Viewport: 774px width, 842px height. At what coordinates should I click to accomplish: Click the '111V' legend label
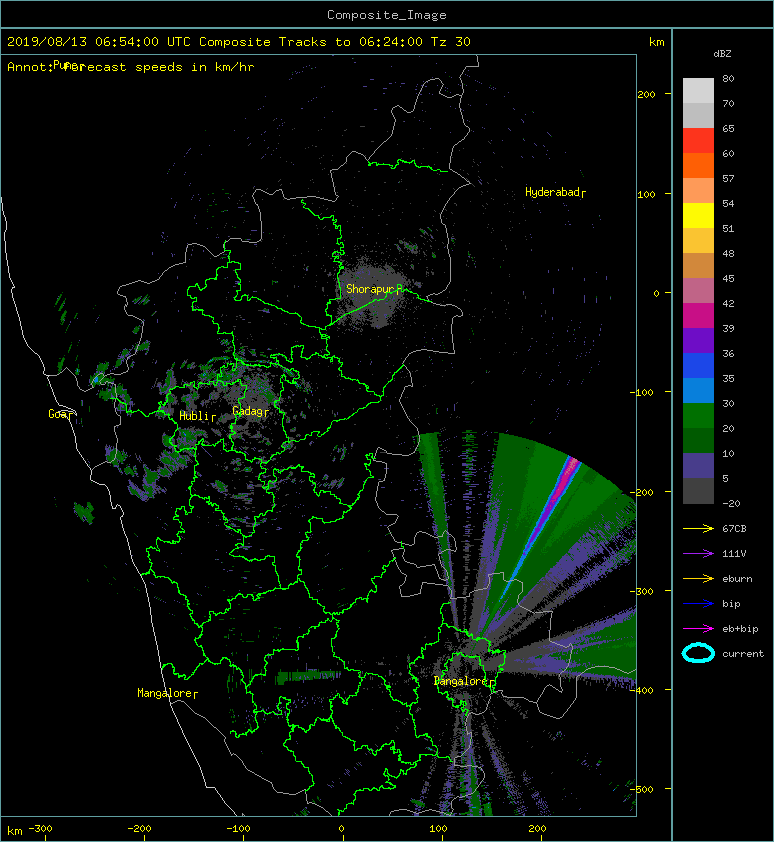coord(734,554)
